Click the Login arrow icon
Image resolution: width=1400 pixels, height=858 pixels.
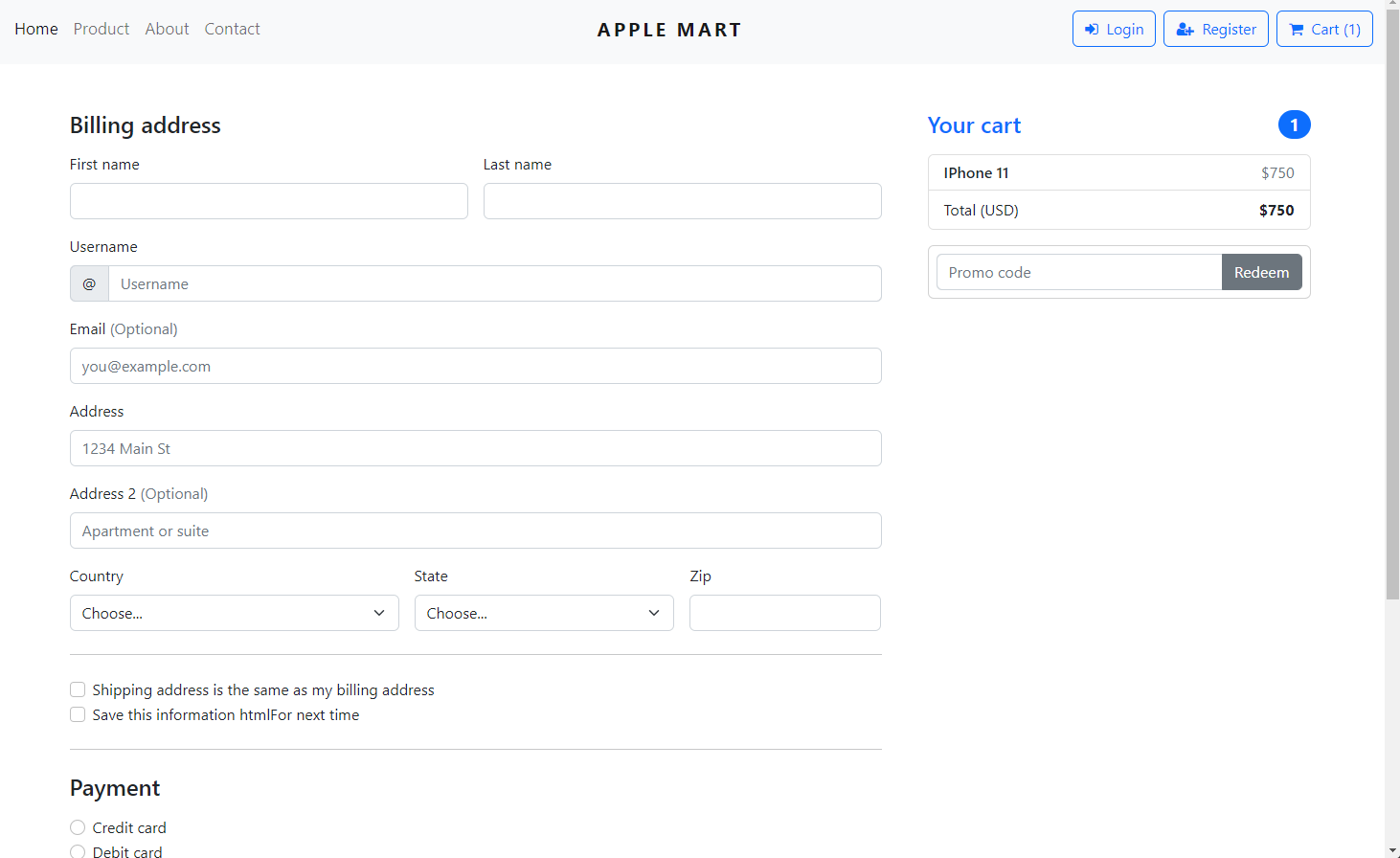[1092, 30]
